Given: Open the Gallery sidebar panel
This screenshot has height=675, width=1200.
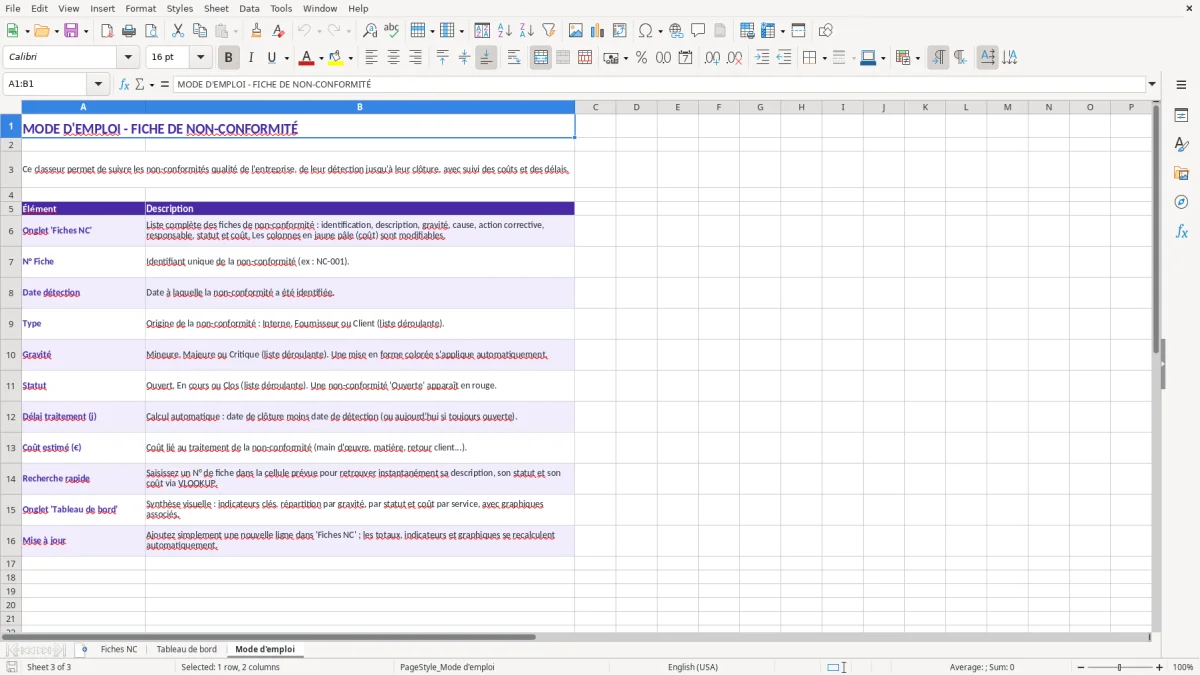Looking at the screenshot, I should [1181, 174].
